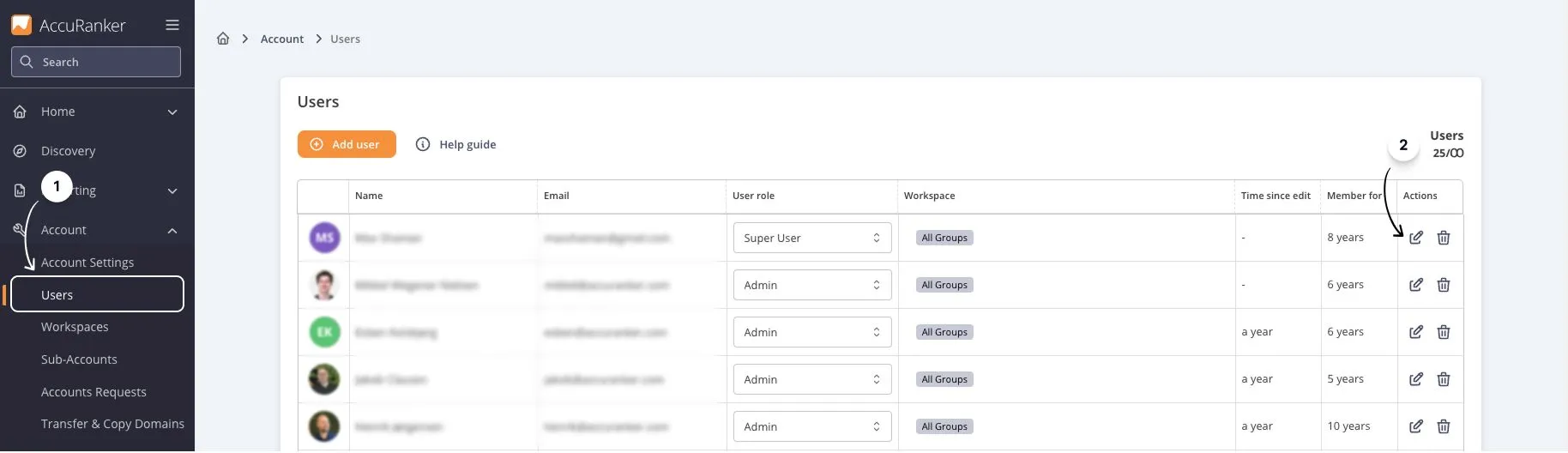This screenshot has height=453, width=1568.
Task: Open Transfer & Copy Domains
Action: [x=112, y=424]
